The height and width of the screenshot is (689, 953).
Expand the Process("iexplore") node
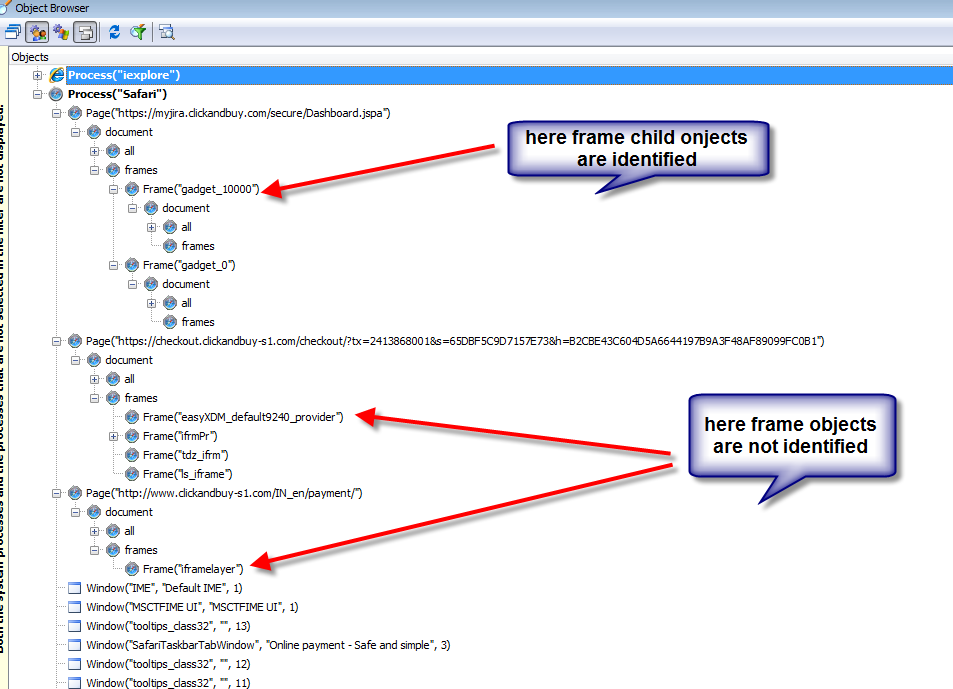[x=38, y=75]
